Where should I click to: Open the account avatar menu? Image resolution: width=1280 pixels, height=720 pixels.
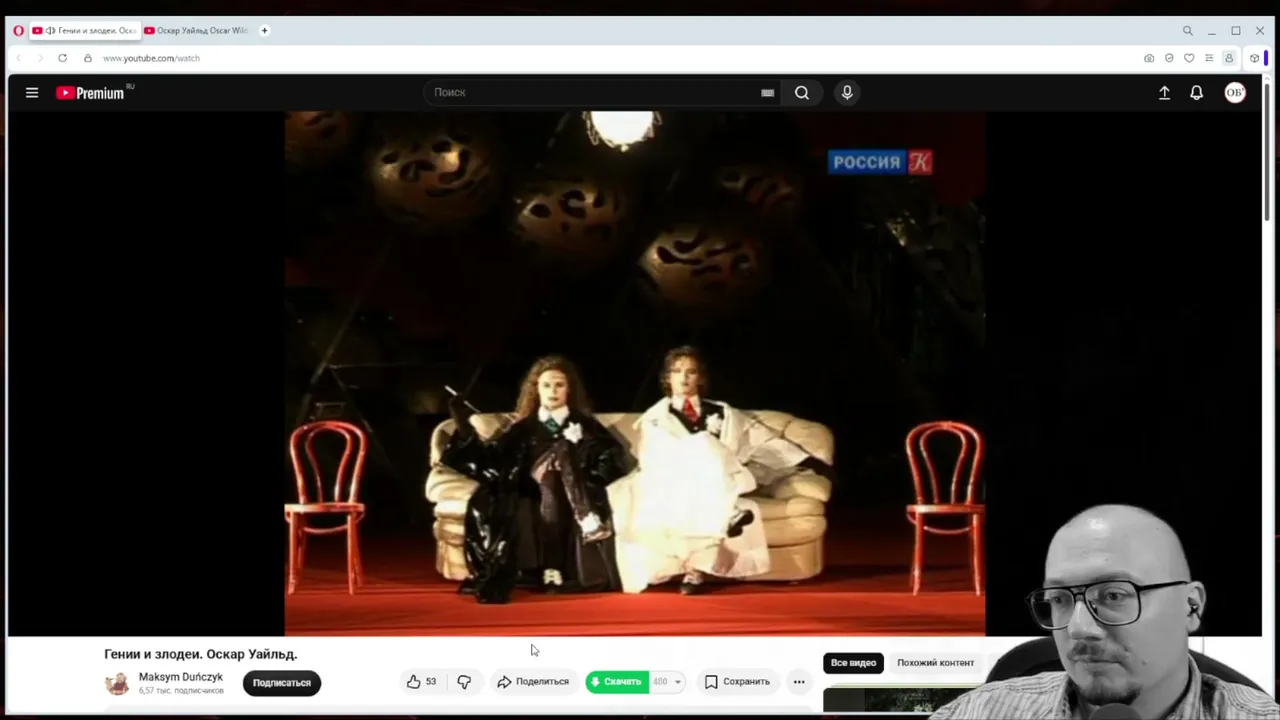(1235, 93)
